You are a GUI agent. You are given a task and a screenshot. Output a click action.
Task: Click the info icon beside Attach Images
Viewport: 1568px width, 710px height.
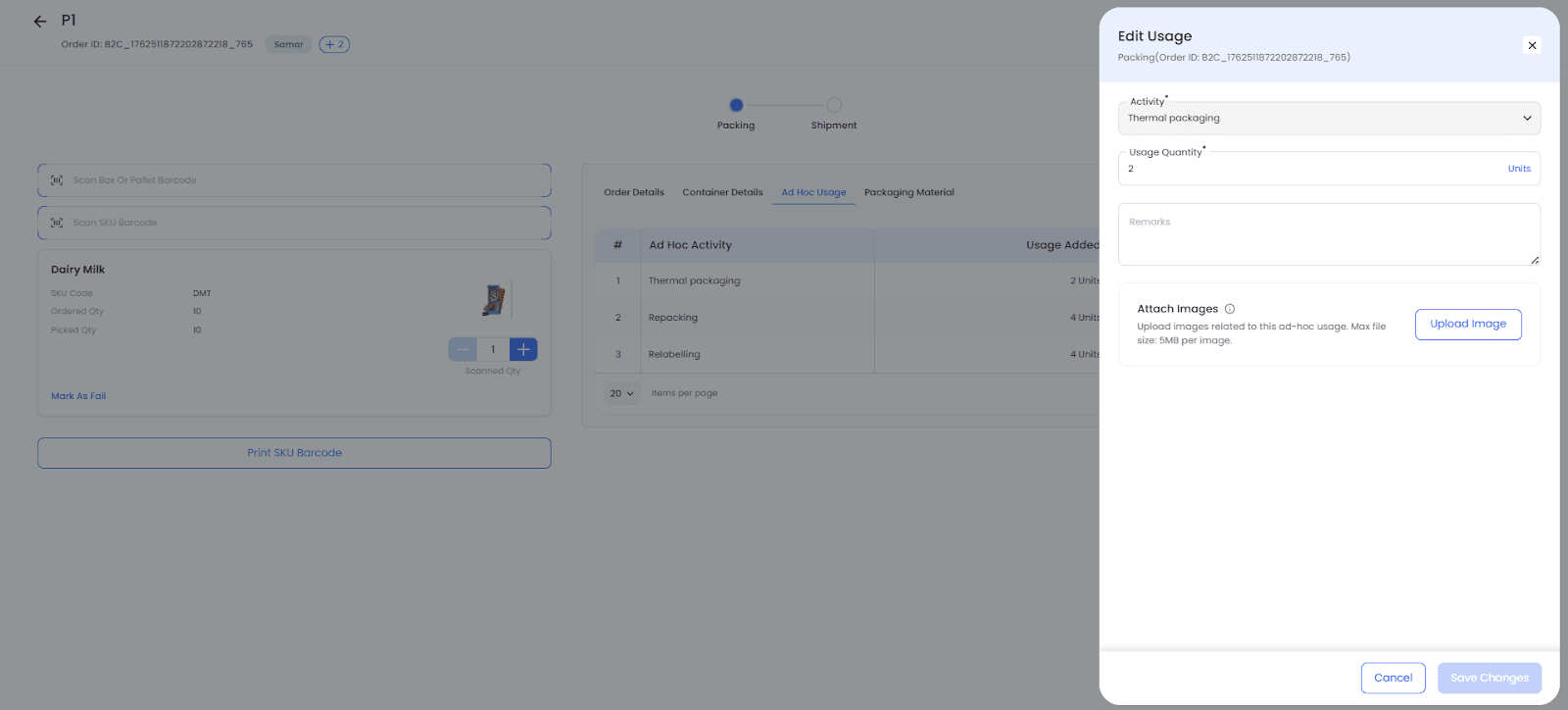coord(1230,309)
